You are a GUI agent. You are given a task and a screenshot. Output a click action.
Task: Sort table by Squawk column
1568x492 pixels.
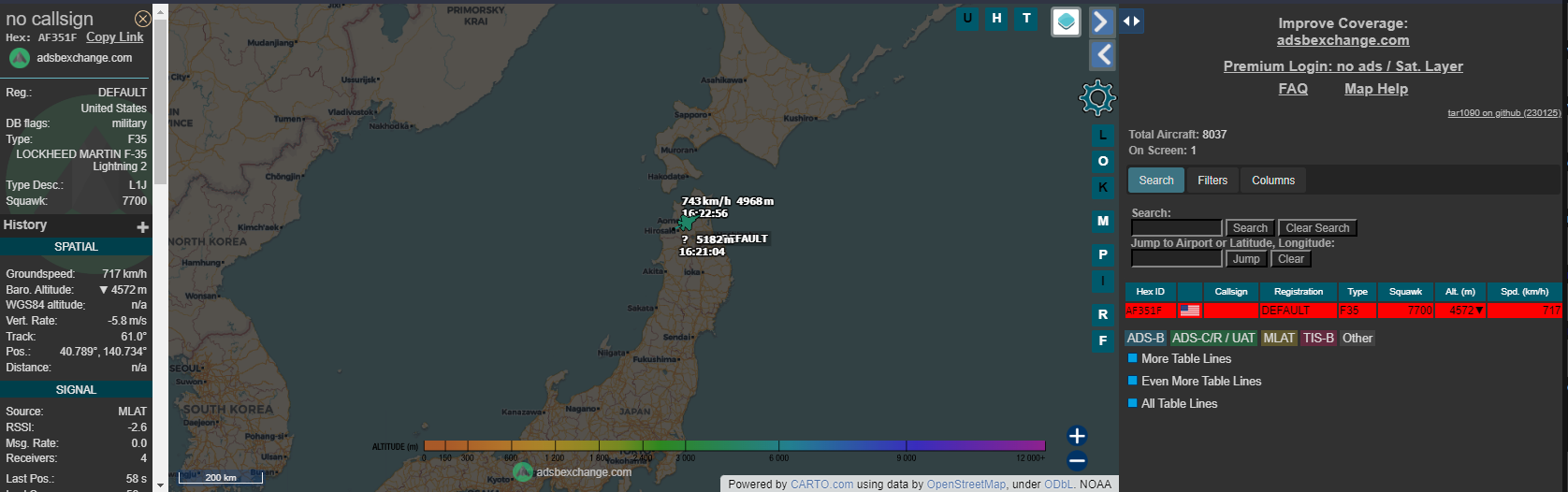[x=1405, y=292]
